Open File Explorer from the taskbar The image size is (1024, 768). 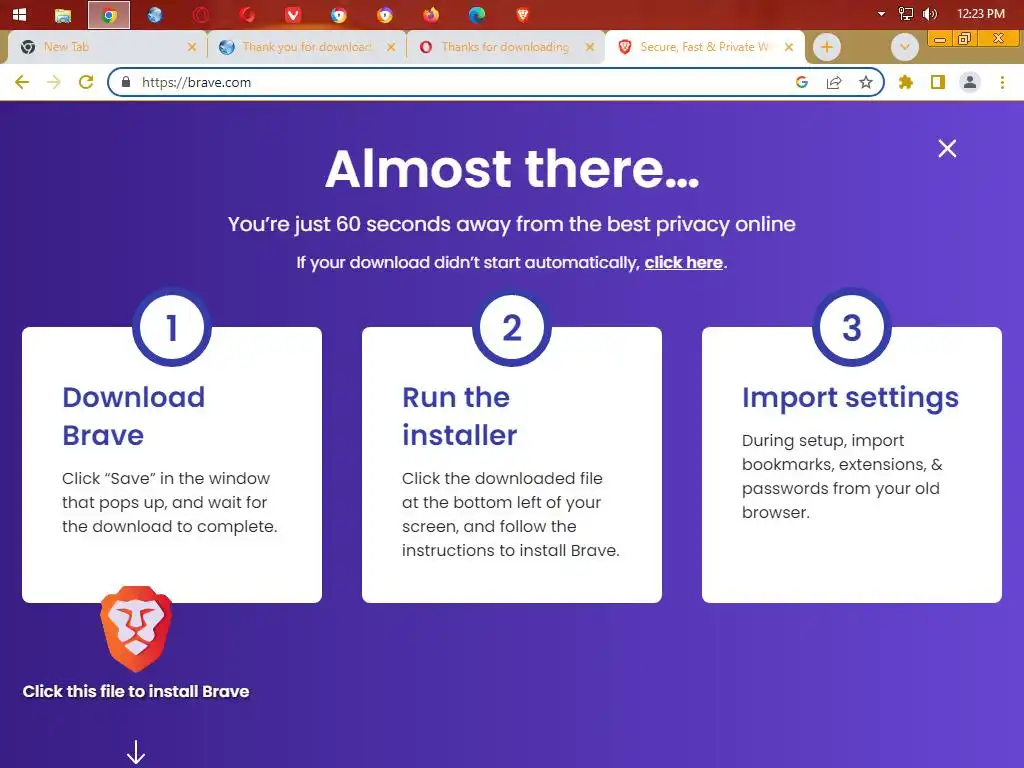pos(63,14)
